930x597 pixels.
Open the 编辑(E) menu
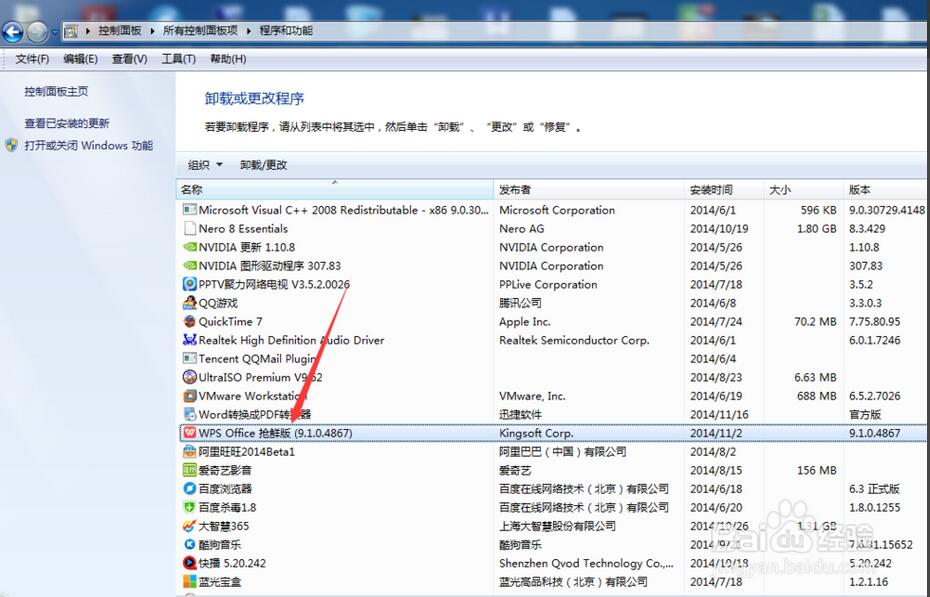pyautogui.click(x=81, y=59)
